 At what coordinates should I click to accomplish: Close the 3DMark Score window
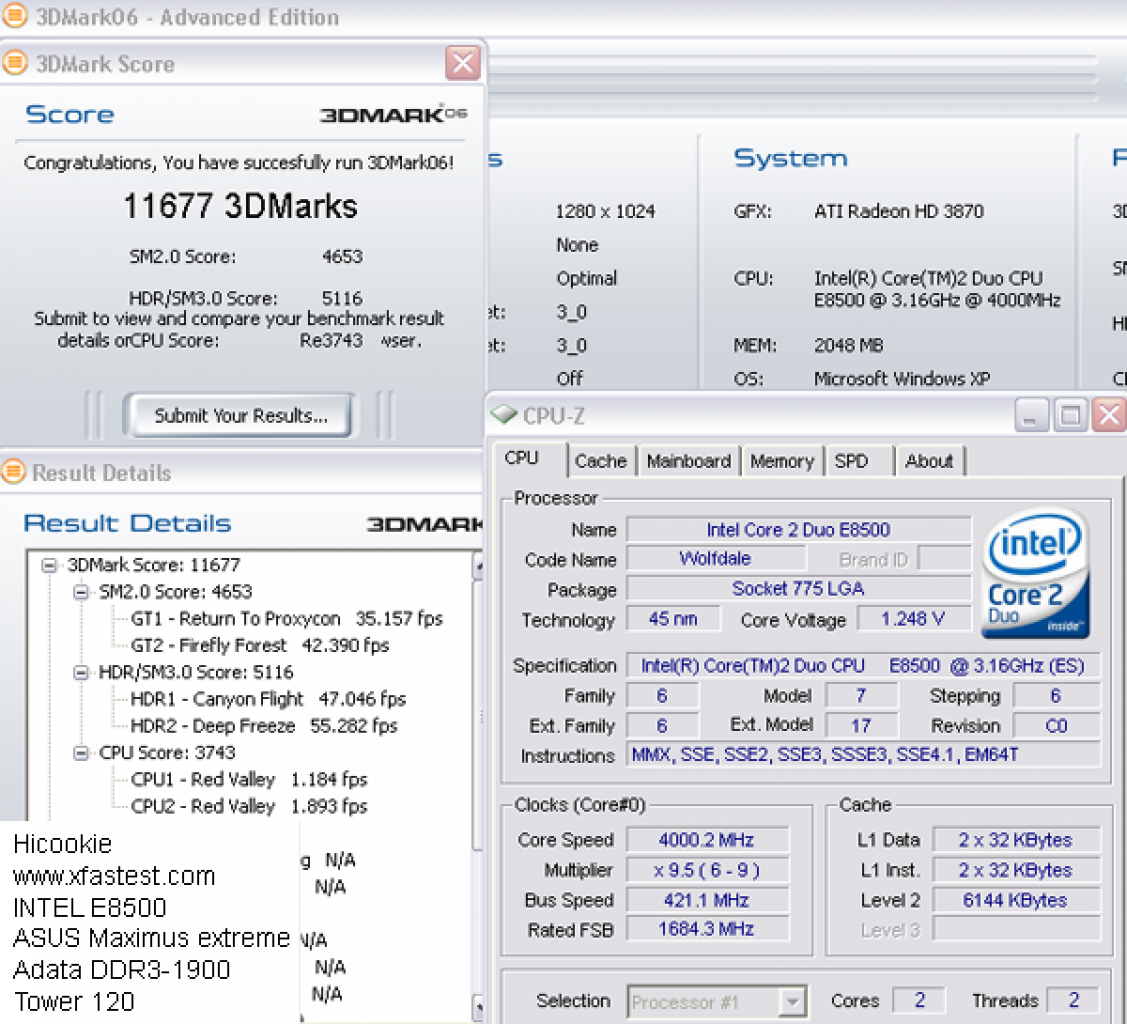tap(463, 63)
